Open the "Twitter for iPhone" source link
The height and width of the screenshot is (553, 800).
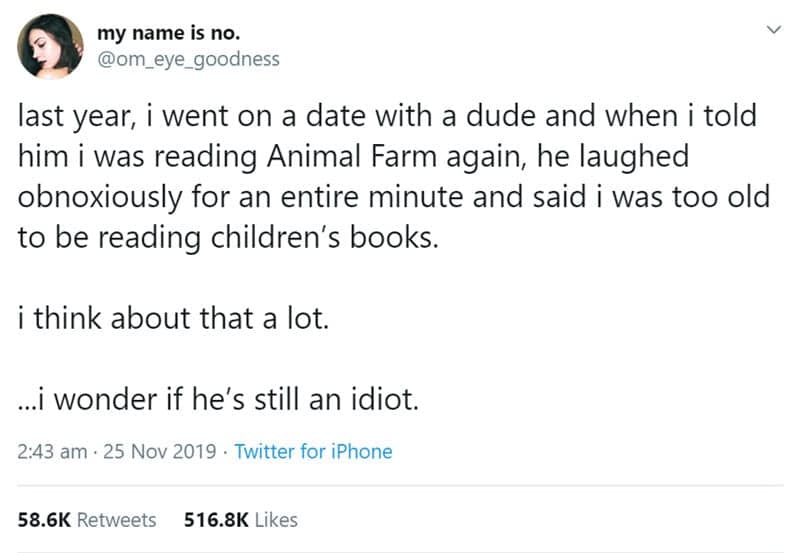point(313,451)
